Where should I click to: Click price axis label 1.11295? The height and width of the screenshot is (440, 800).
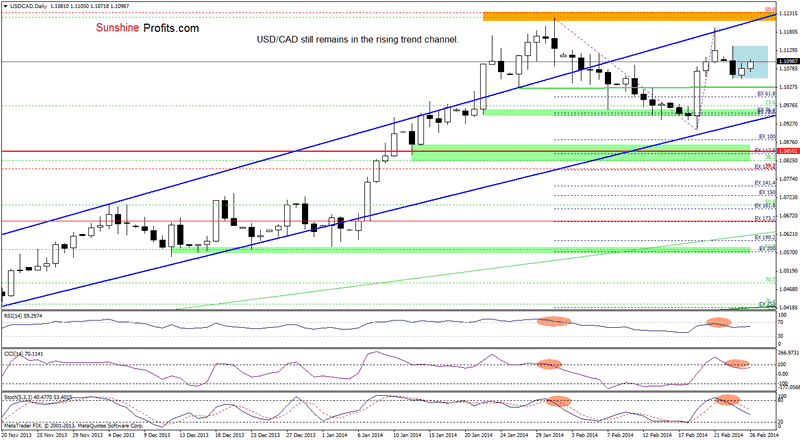789,50
